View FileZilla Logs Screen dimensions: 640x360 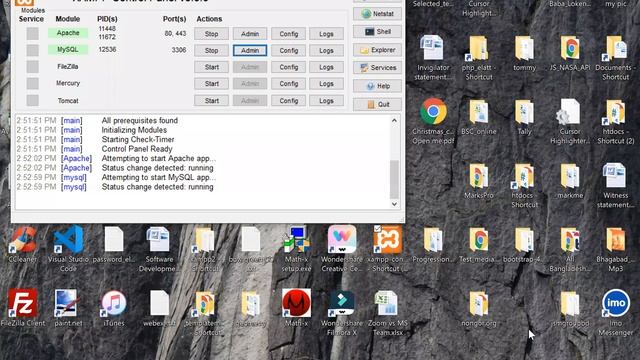coord(326,67)
